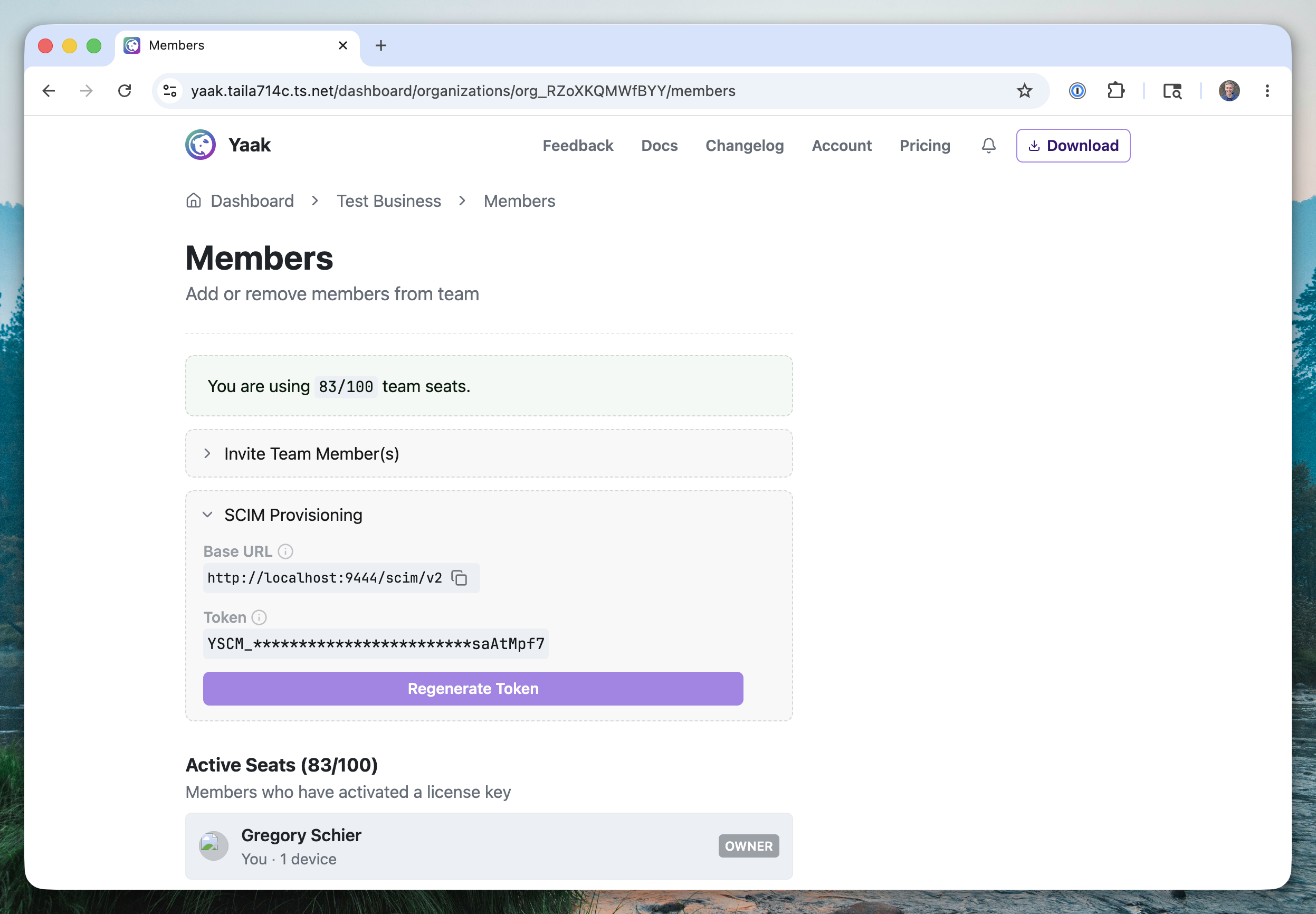
Task: Select the masked SCIM token value
Action: [x=376, y=644]
